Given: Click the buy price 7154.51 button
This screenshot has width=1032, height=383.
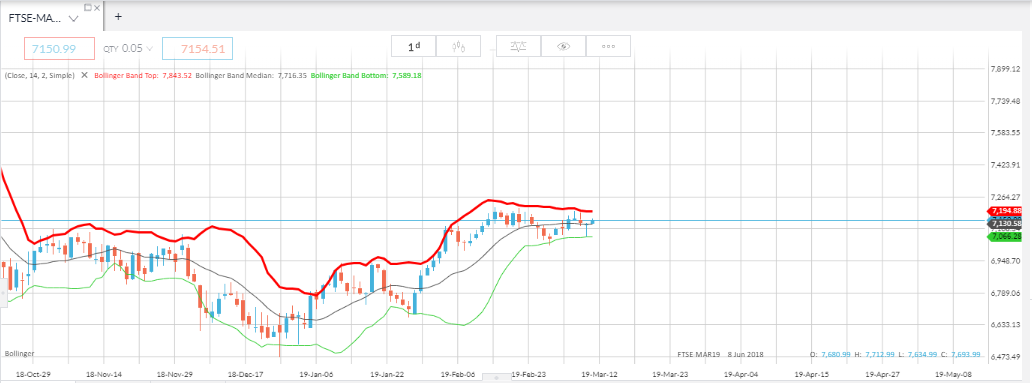Looking at the screenshot, I should pos(197,48).
